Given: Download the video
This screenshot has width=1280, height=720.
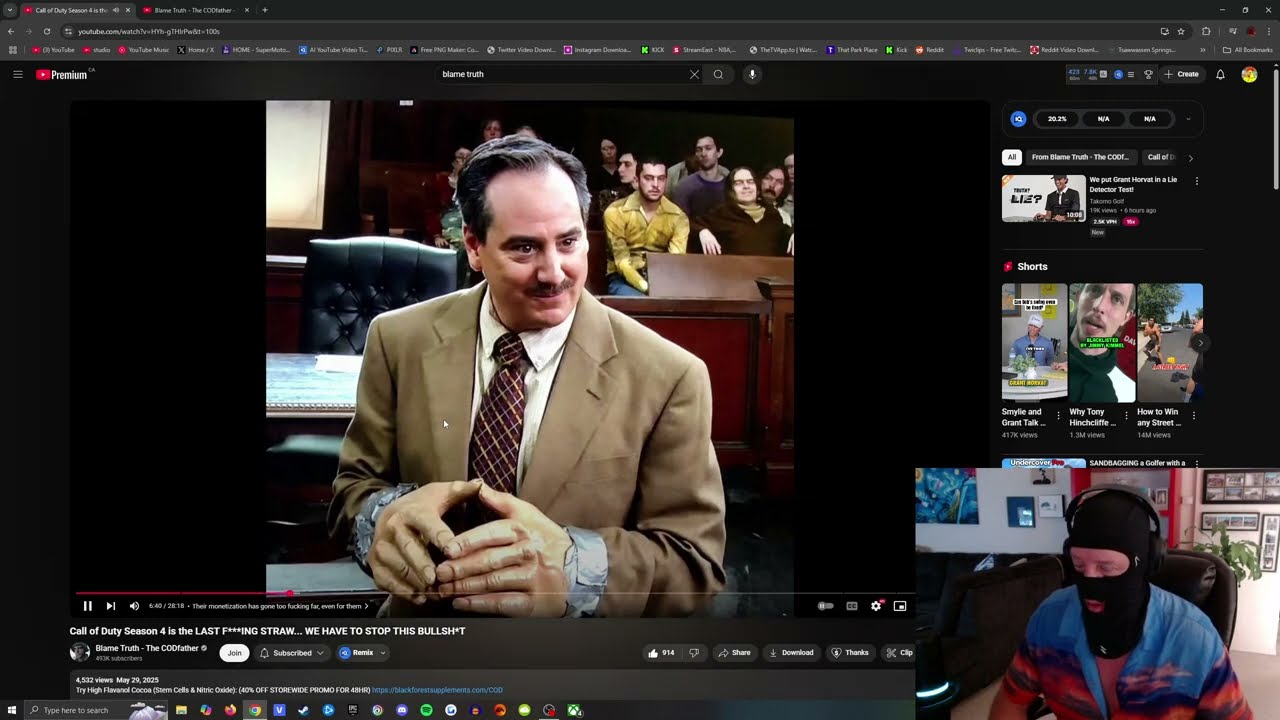Looking at the screenshot, I should [x=791, y=653].
